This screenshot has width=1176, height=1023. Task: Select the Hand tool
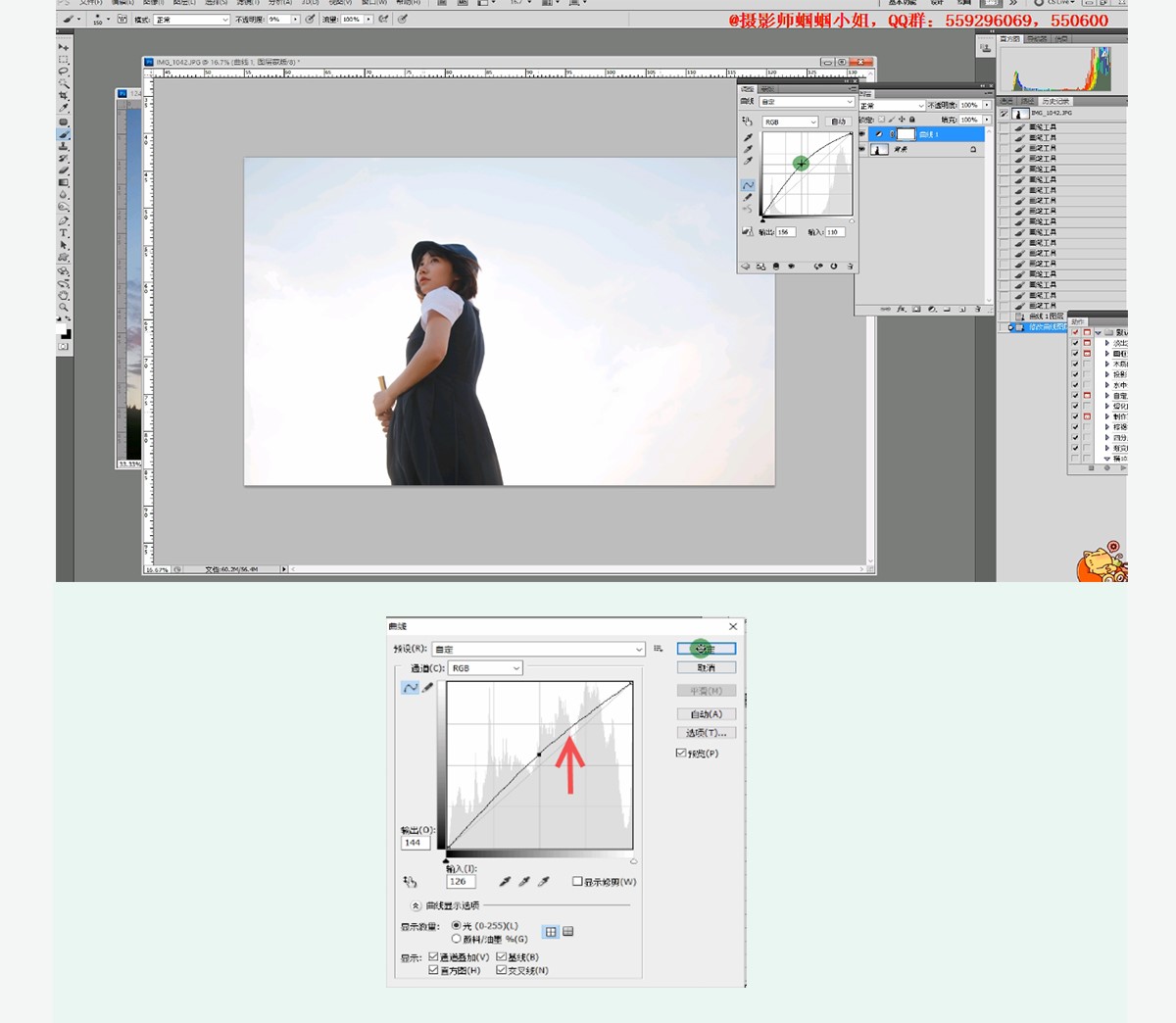pyautogui.click(x=64, y=295)
